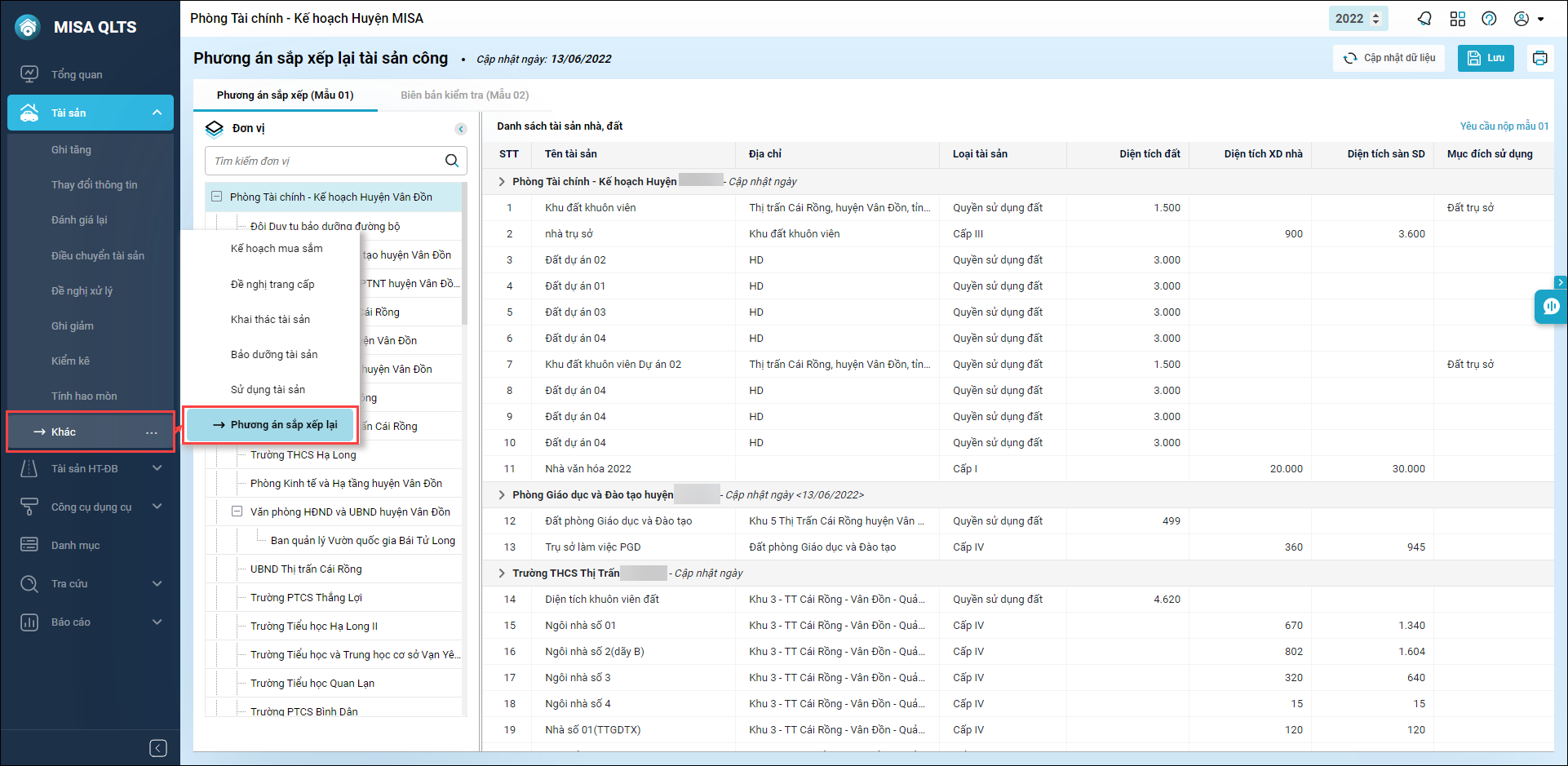Switch to Biên bản kiểm tra (Mẫu 02) tab

click(464, 95)
